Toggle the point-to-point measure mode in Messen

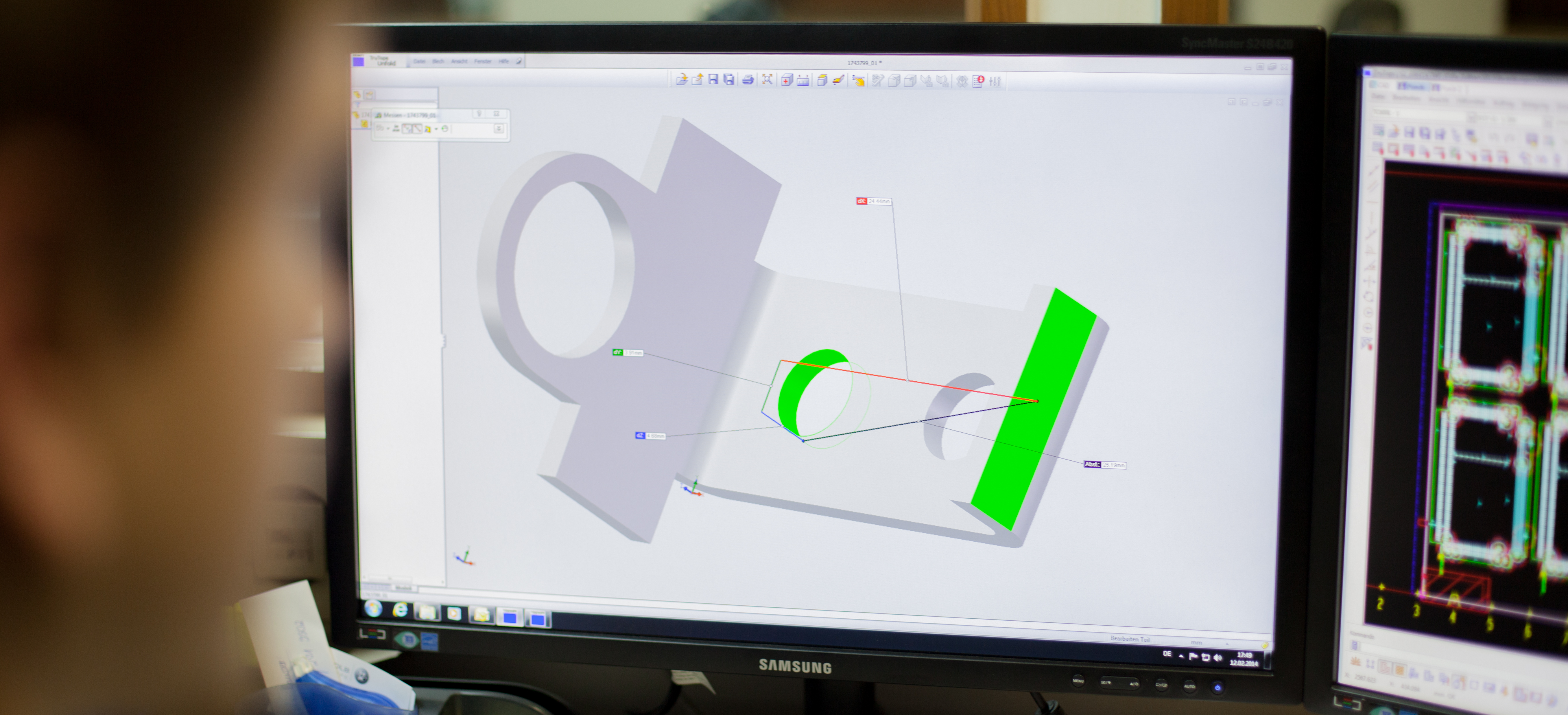pos(407,128)
